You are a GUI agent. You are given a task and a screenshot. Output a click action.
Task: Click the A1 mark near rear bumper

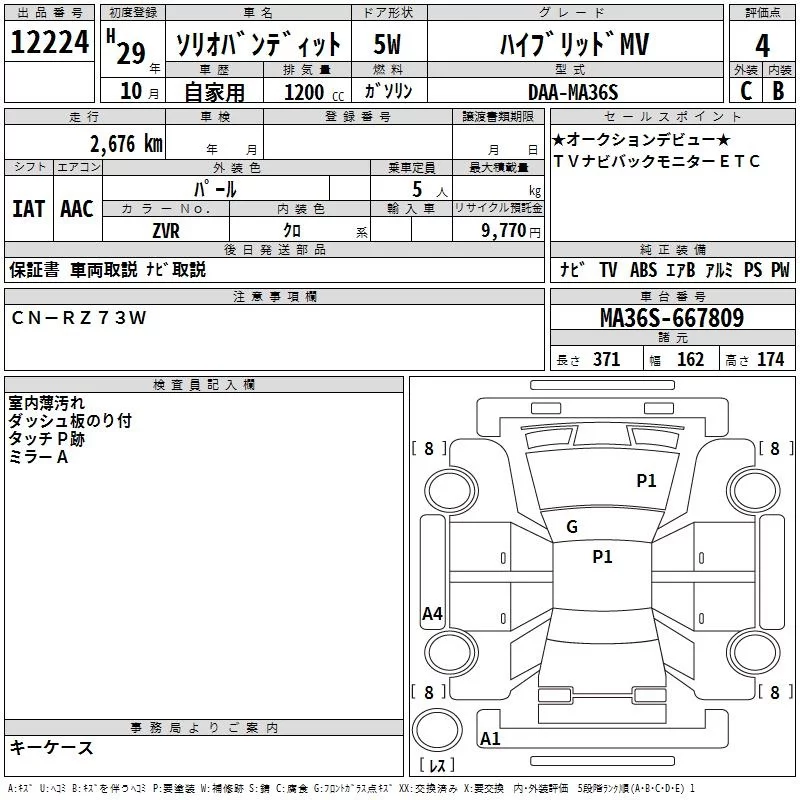[x=490, y=739]
